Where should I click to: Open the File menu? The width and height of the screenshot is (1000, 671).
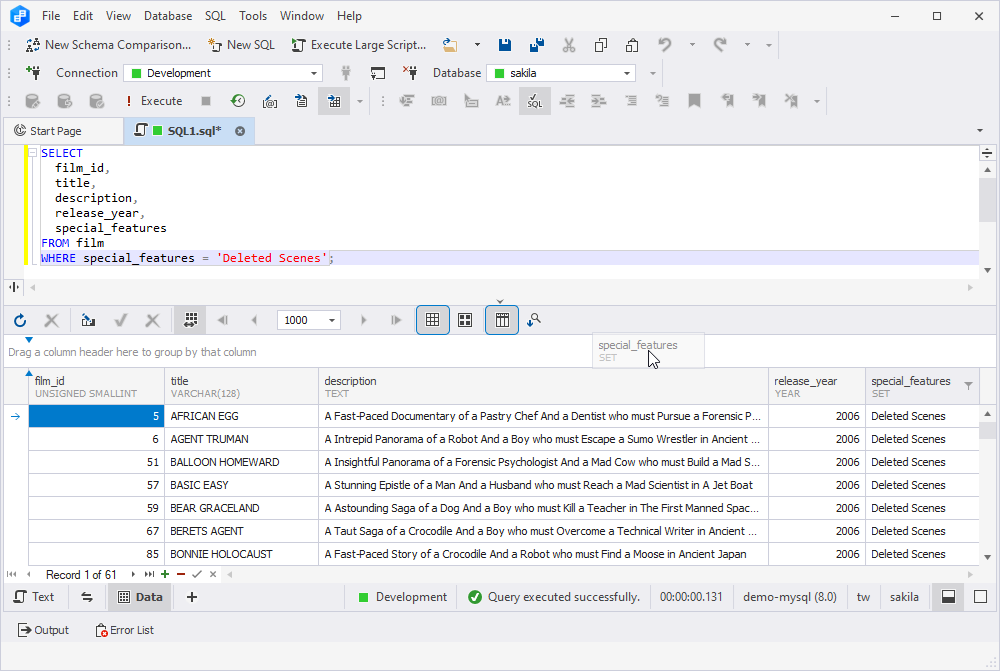coord(51,16)
